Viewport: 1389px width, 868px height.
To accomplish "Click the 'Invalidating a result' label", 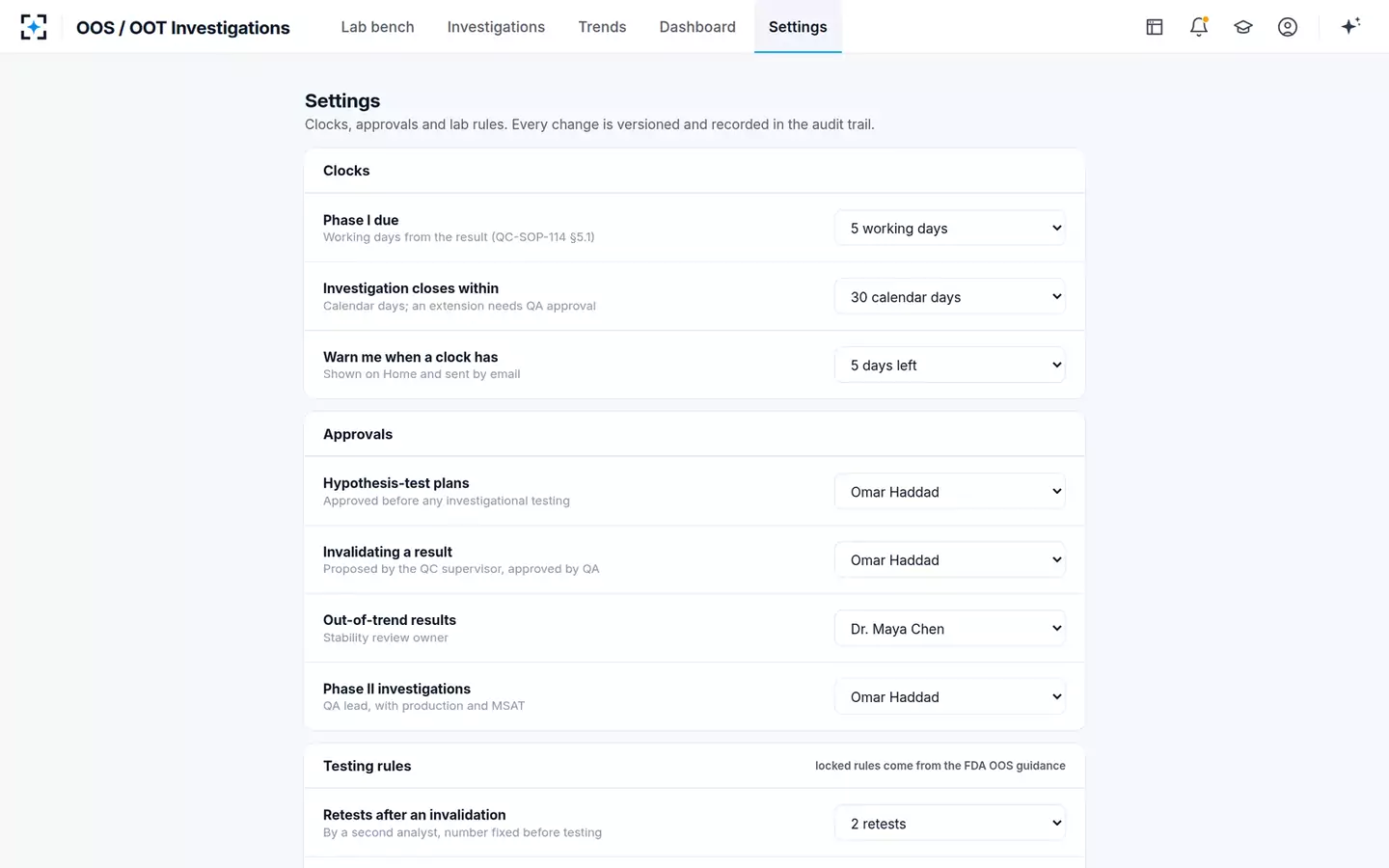I will click(x=388, y=552).
